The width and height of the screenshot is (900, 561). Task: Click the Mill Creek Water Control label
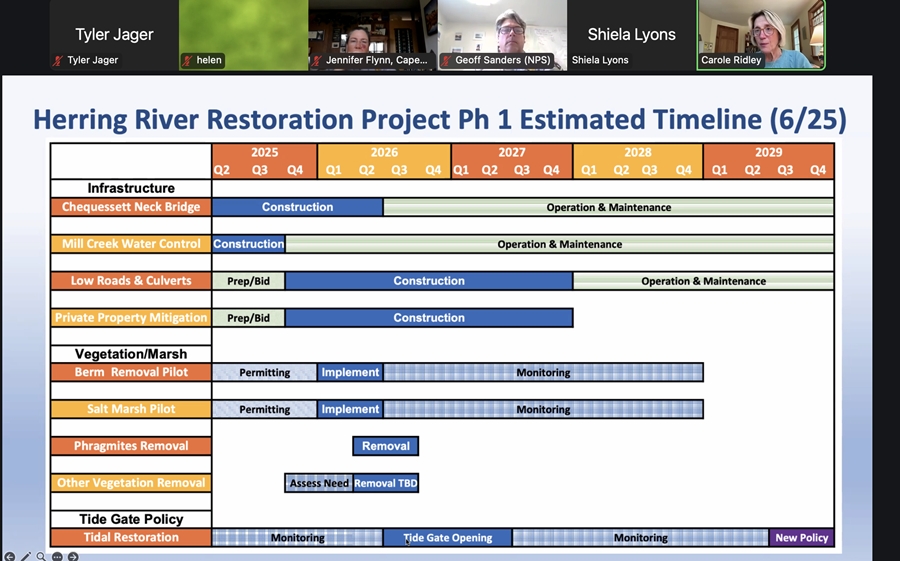(x=131, y=243)
